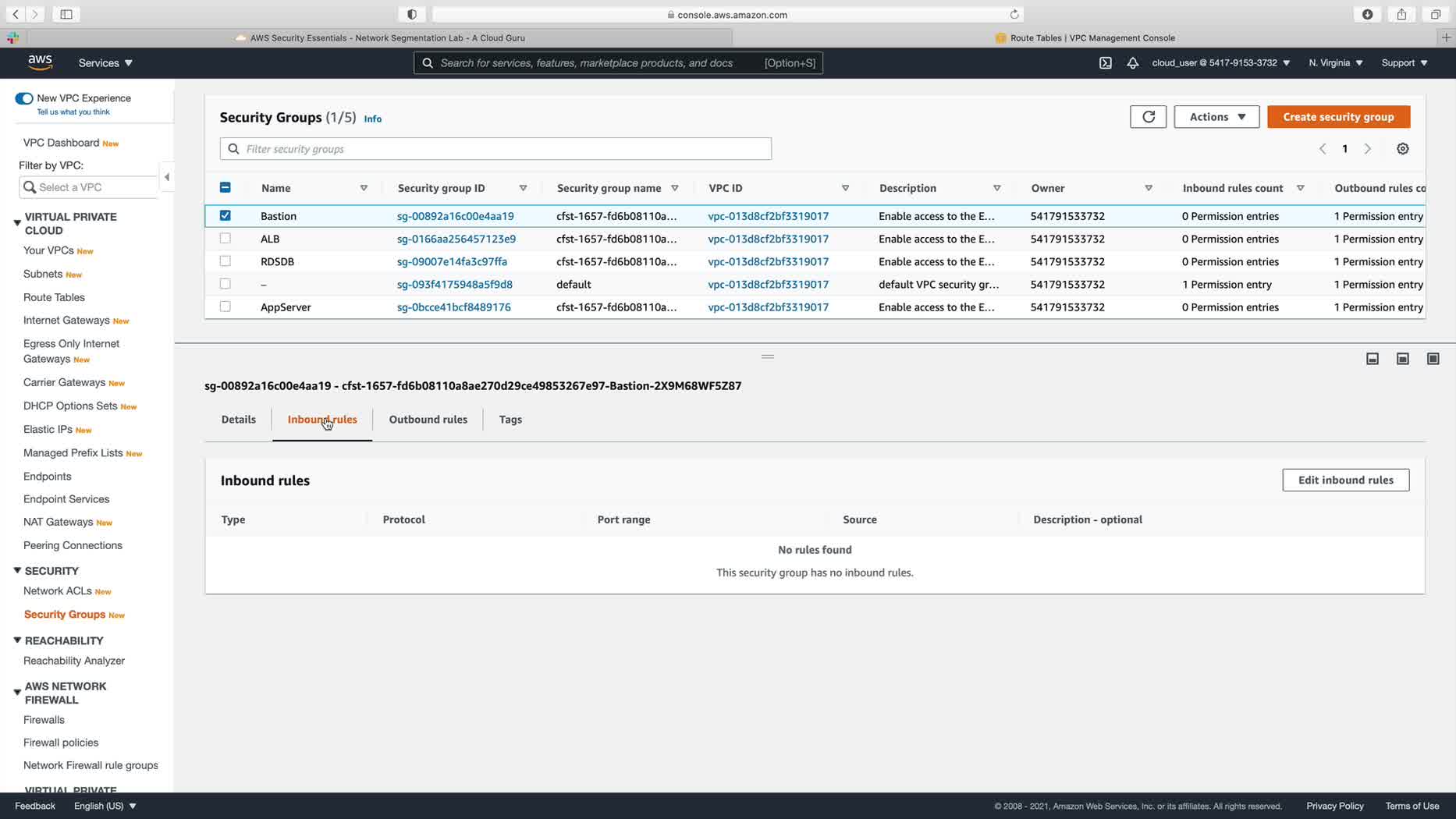The image size is (1456, 819).
Task: Switch to the Outbound rules tab
Action: point(428,420)
